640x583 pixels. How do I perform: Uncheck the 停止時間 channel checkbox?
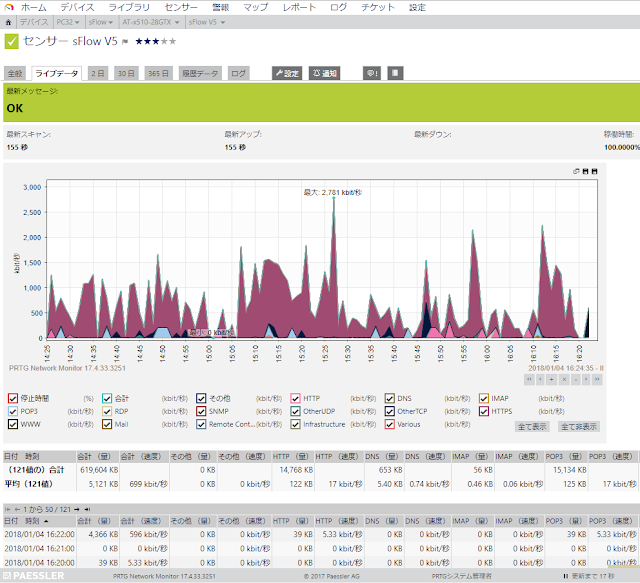[x=13, y=398]
